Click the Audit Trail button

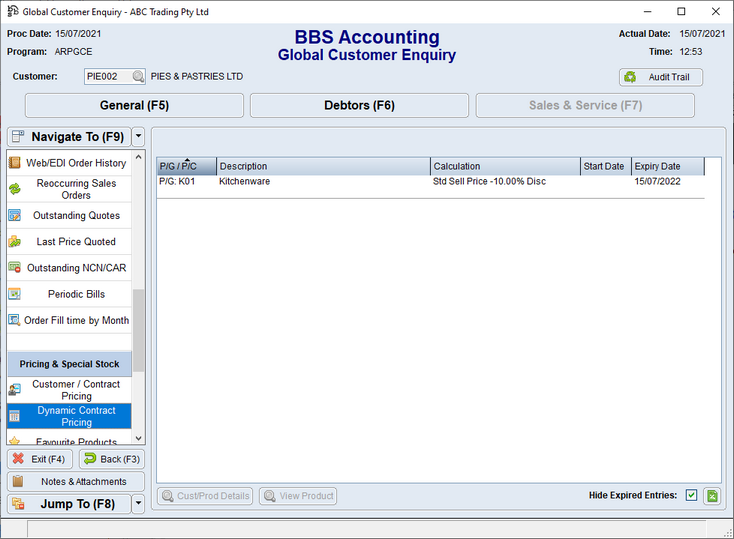661,77
